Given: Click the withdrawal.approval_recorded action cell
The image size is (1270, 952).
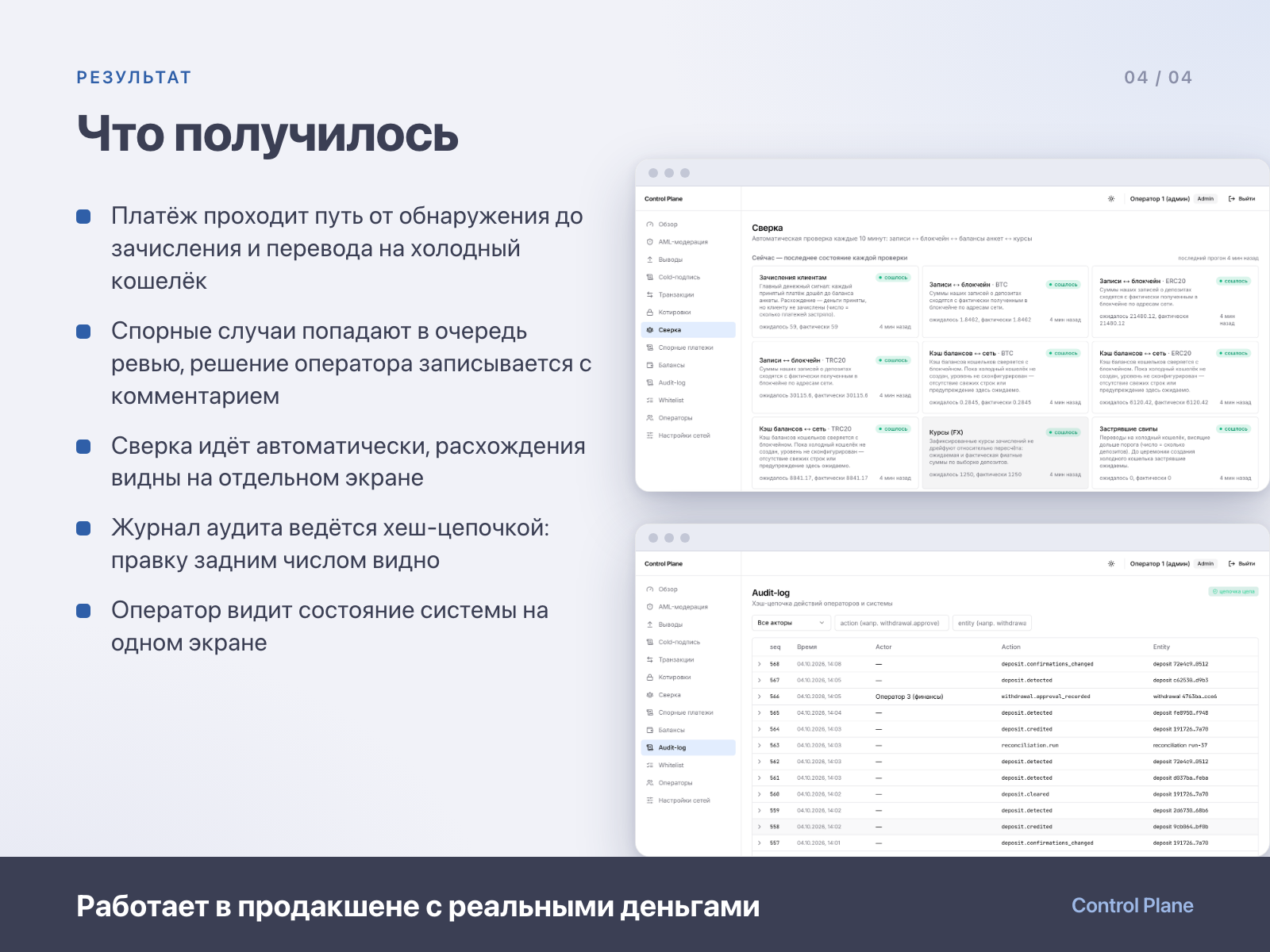Looking at the screenshot, I should click(1045, 697).
